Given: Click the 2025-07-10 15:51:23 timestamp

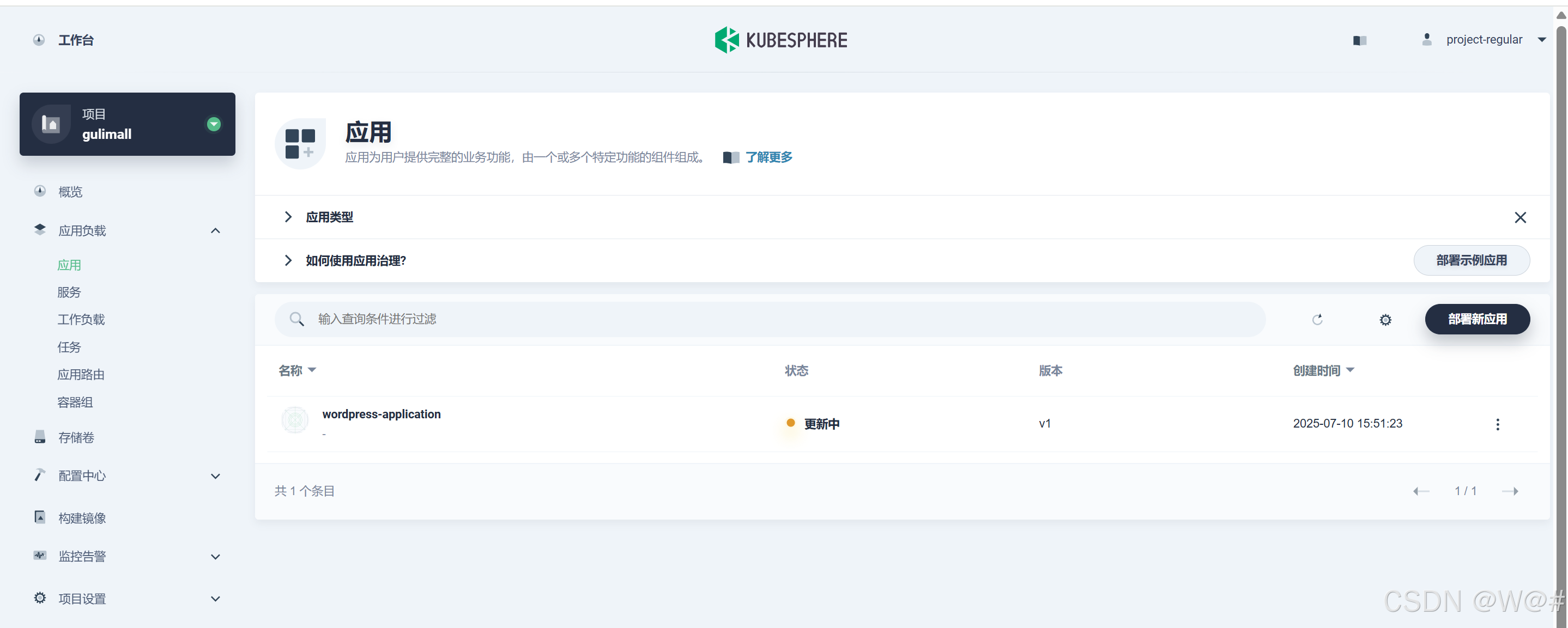Looking at the screenshot, I should pyautogui.click(x=1348, y=424).
